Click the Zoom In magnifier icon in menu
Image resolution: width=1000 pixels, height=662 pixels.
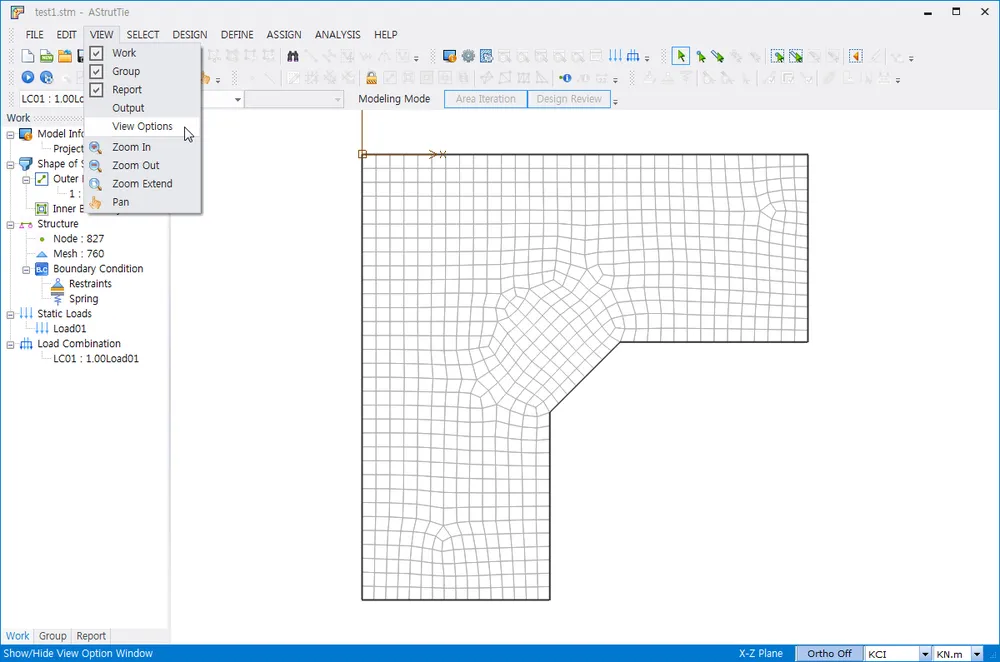(x=96, y=147)
